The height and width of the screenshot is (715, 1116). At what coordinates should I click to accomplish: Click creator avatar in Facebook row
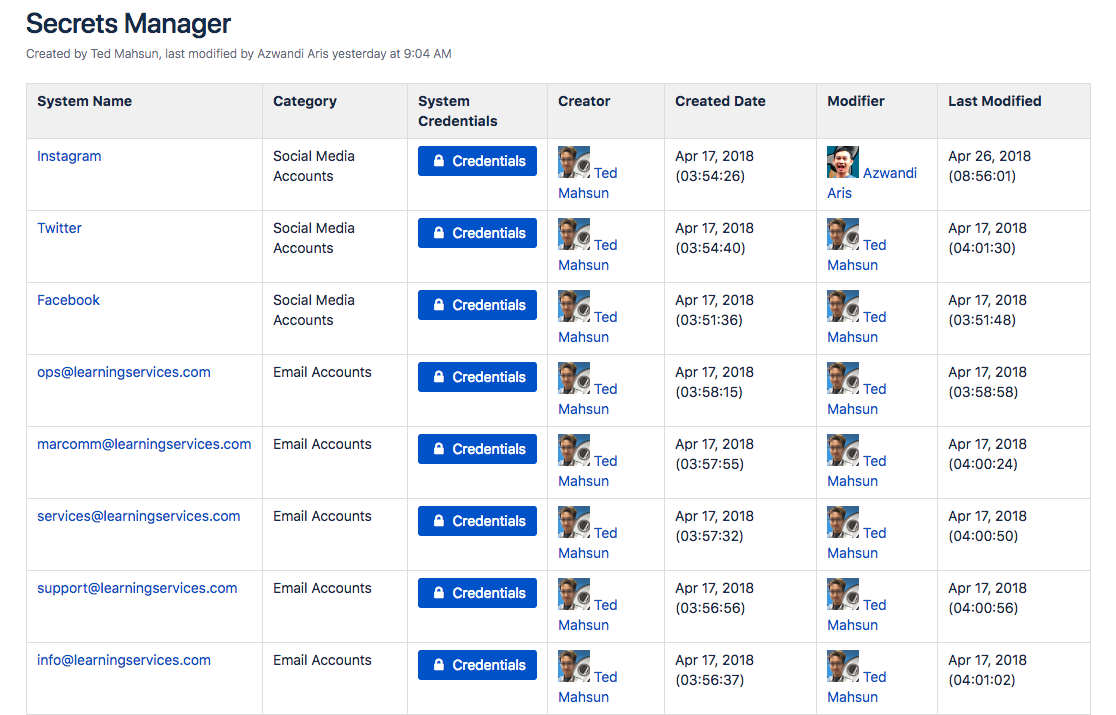point(574,305)
